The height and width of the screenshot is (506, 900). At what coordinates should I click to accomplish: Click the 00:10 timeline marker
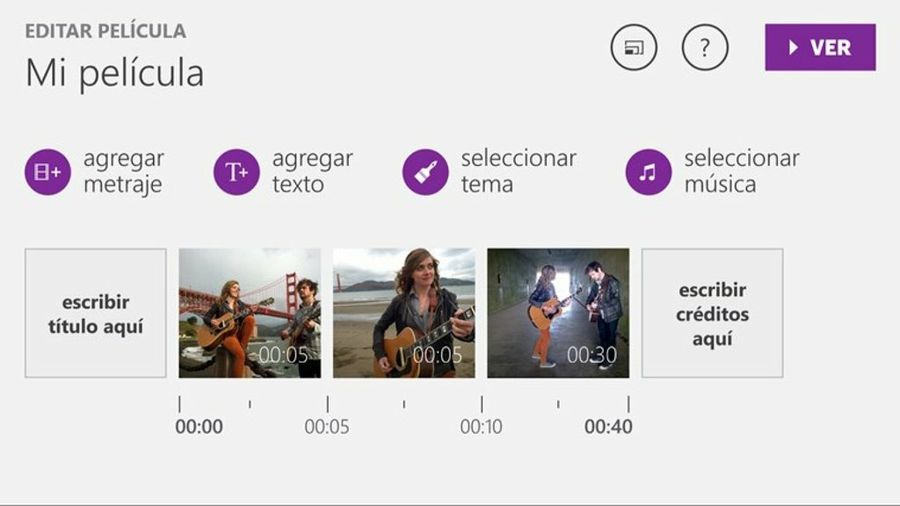click(481, 427)
